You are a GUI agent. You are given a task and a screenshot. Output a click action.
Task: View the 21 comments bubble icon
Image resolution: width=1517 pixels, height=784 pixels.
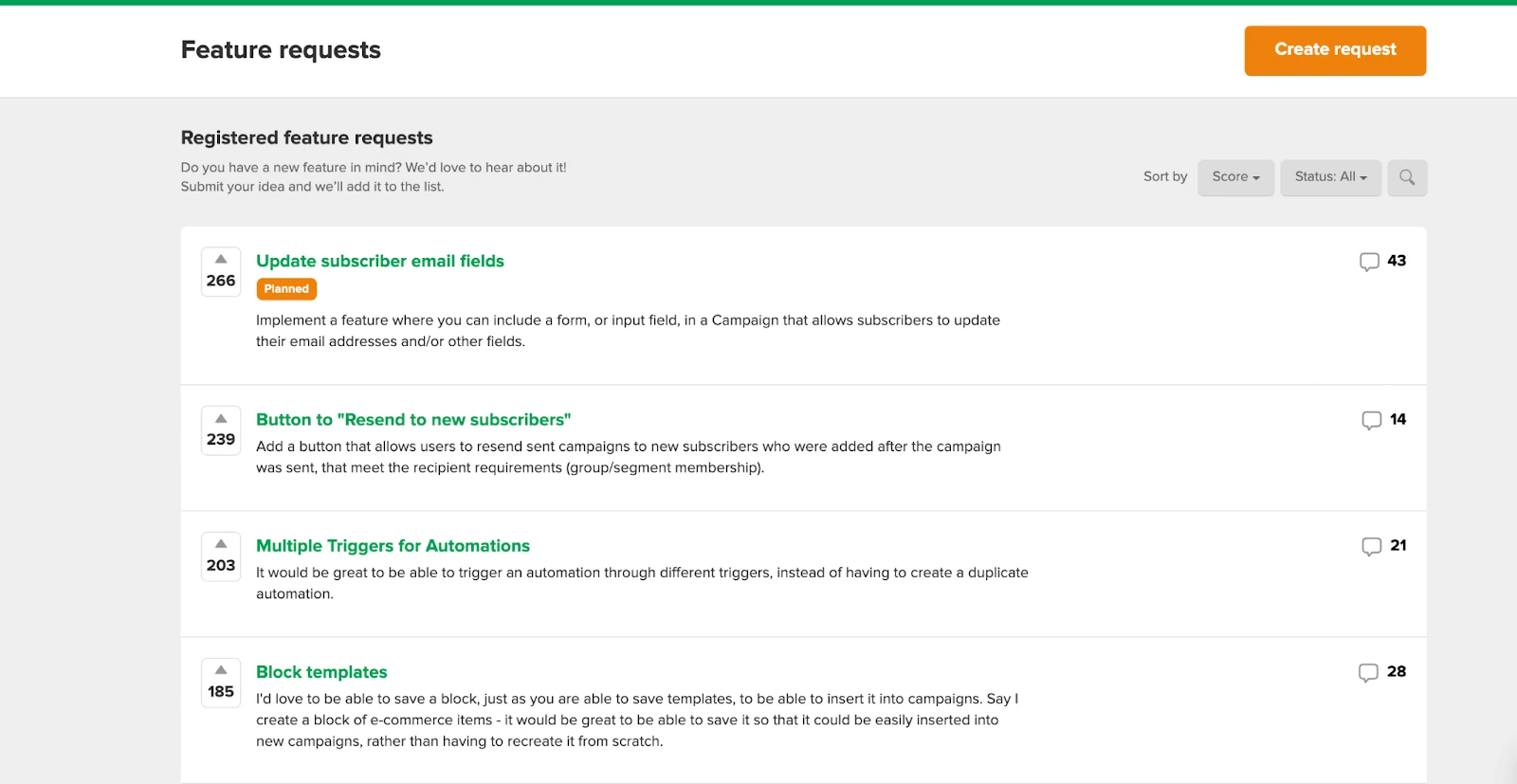pos(1371,546)
